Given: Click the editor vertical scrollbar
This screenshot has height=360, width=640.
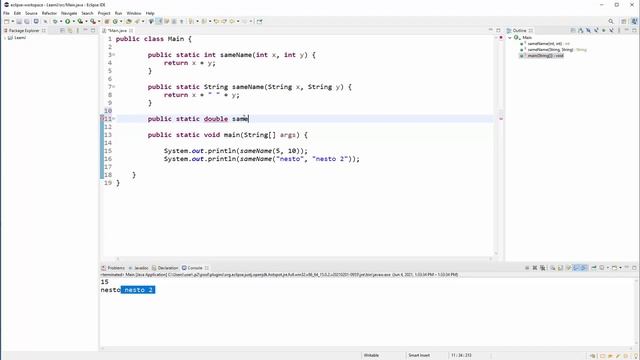Looking at the screenshot, I should tap(496, 146).
